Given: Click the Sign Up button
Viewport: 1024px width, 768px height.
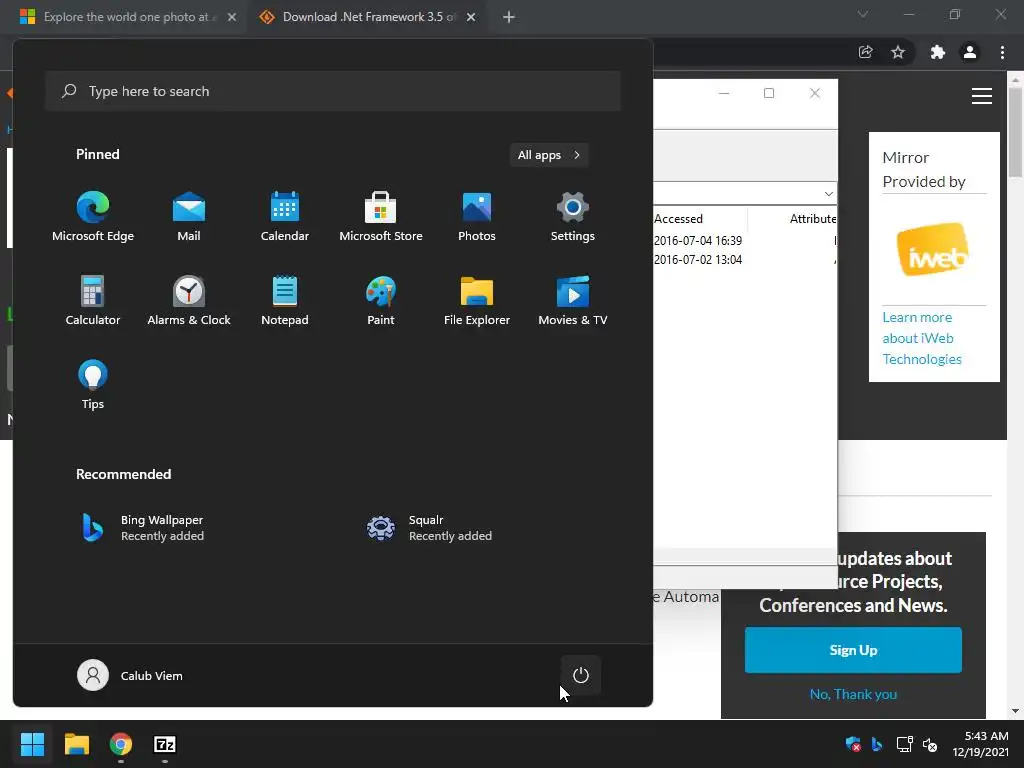Looking at the screenshot, I should point(853,650).
